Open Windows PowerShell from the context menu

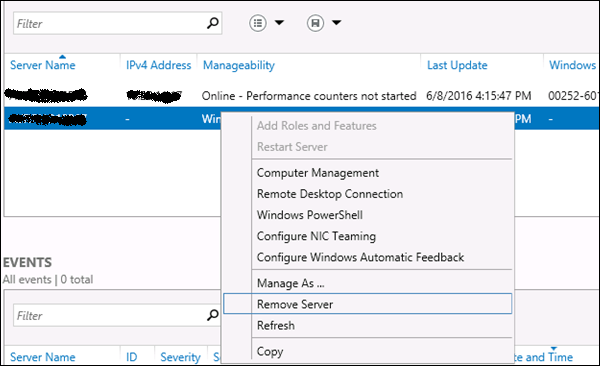(310, 215)
